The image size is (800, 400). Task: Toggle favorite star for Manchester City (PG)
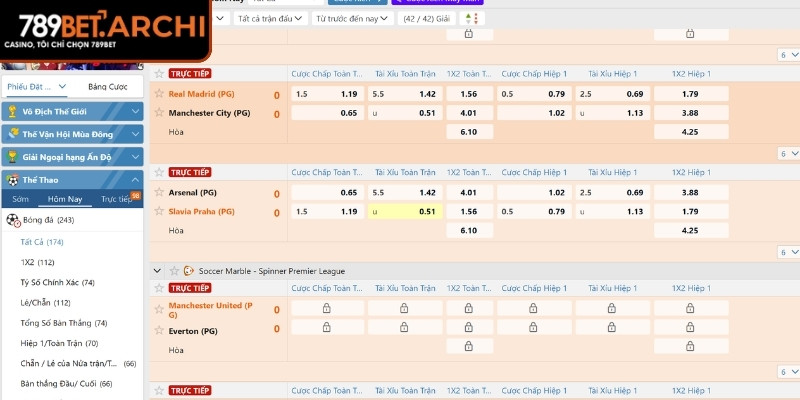pyautogui.click(x=158, y=113)
